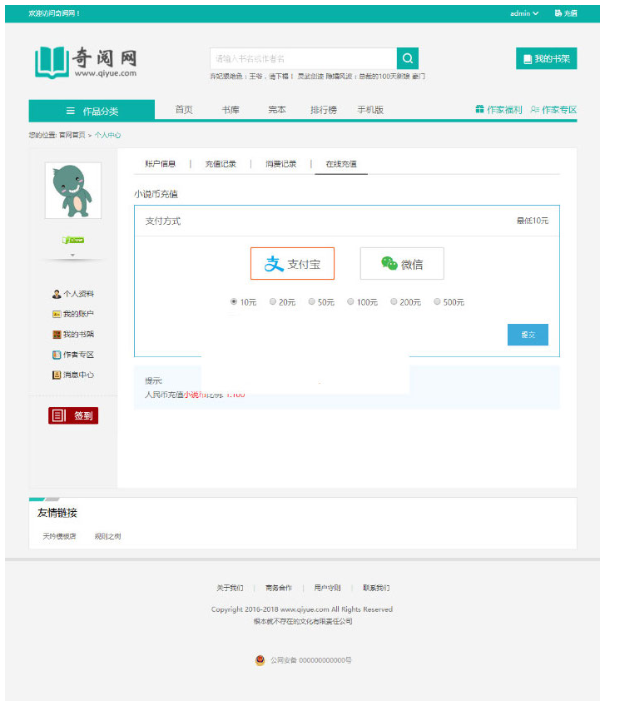Switch to the 充值记录 tab
Screen dimensions: 634x702
(x=220, y=163)
